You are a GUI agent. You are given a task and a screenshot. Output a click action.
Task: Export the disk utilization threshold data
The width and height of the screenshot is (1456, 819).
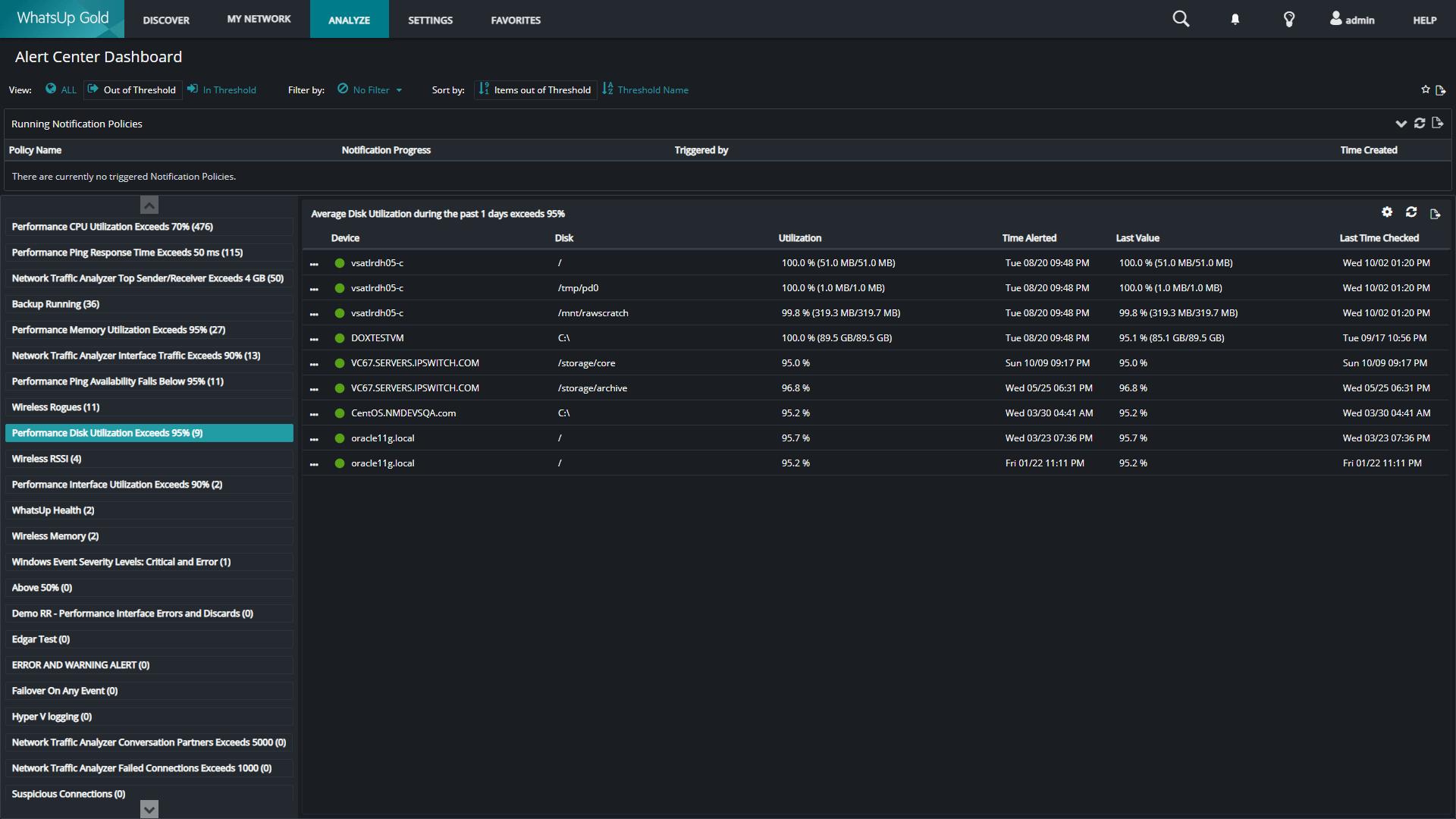(x=1435, y=214)
